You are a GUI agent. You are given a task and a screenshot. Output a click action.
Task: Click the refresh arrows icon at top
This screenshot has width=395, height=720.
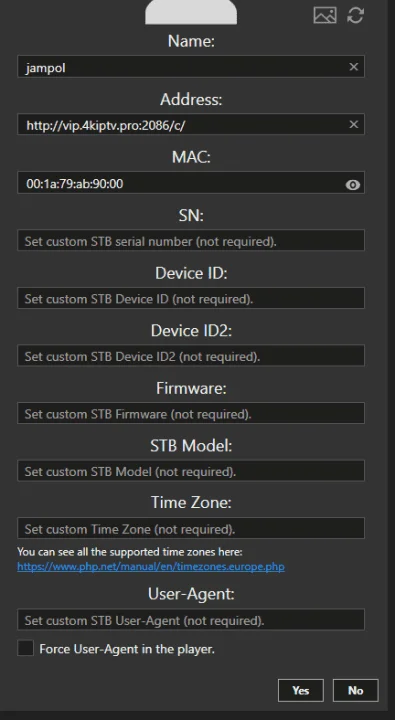click(x=356, y=15)
